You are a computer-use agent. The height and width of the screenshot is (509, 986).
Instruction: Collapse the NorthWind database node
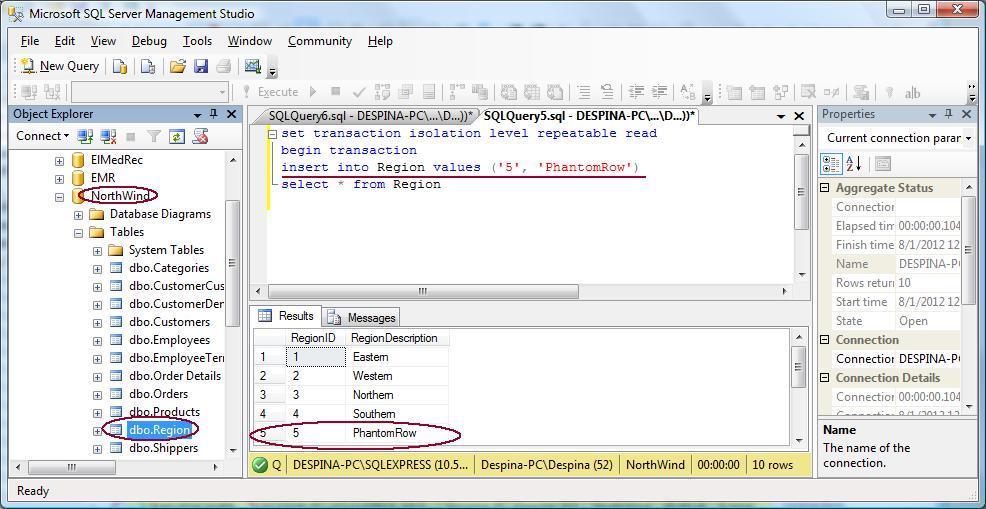(x=59, y=197)
